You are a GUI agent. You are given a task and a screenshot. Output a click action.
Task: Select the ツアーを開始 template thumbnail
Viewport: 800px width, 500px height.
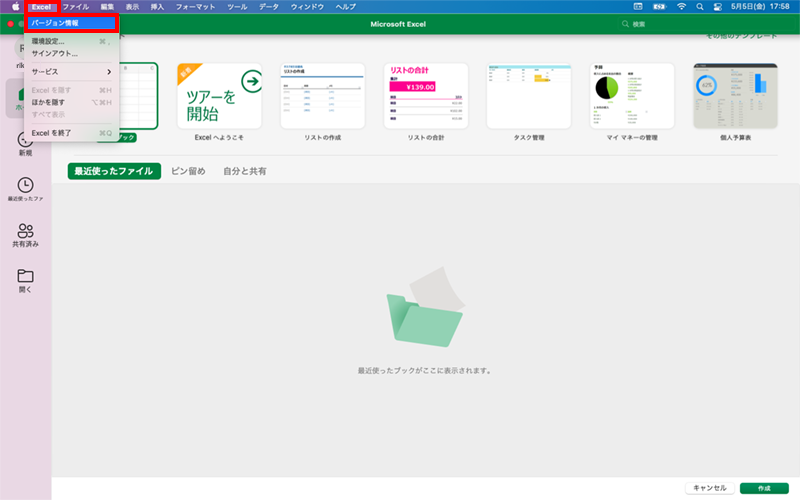[219, 96]
